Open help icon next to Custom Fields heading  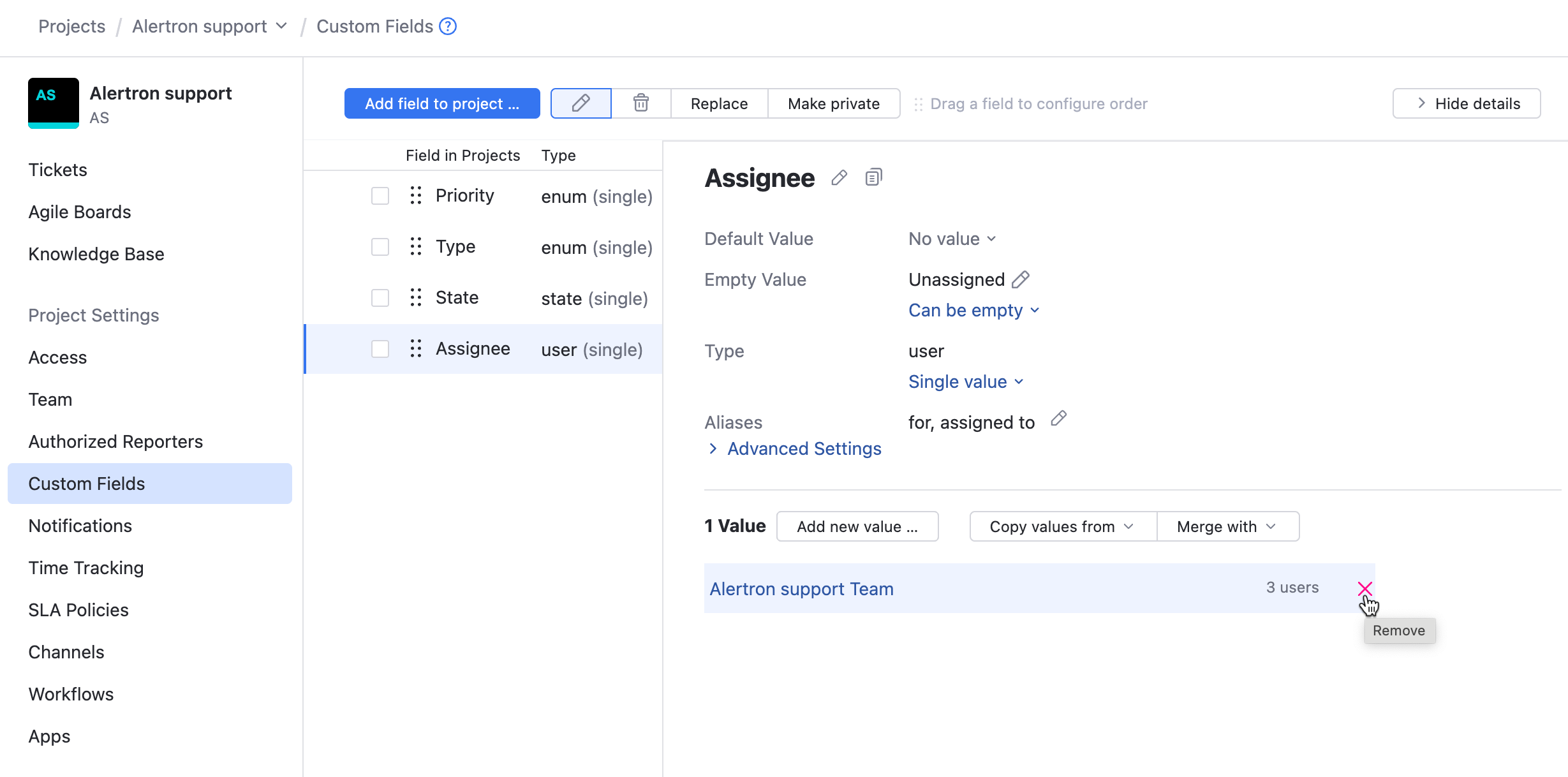point(448,26)
